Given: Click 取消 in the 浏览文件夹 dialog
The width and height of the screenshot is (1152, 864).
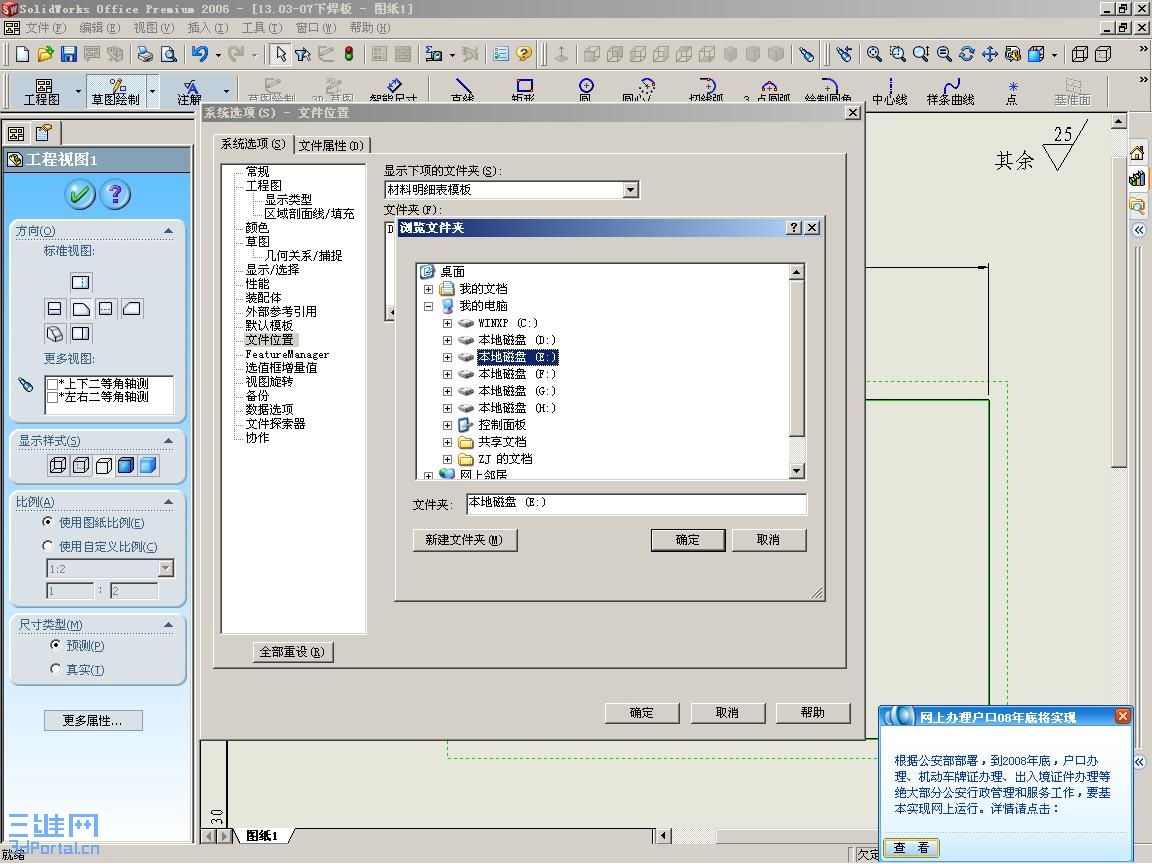Looking at the screenshot, I should 768,540.
